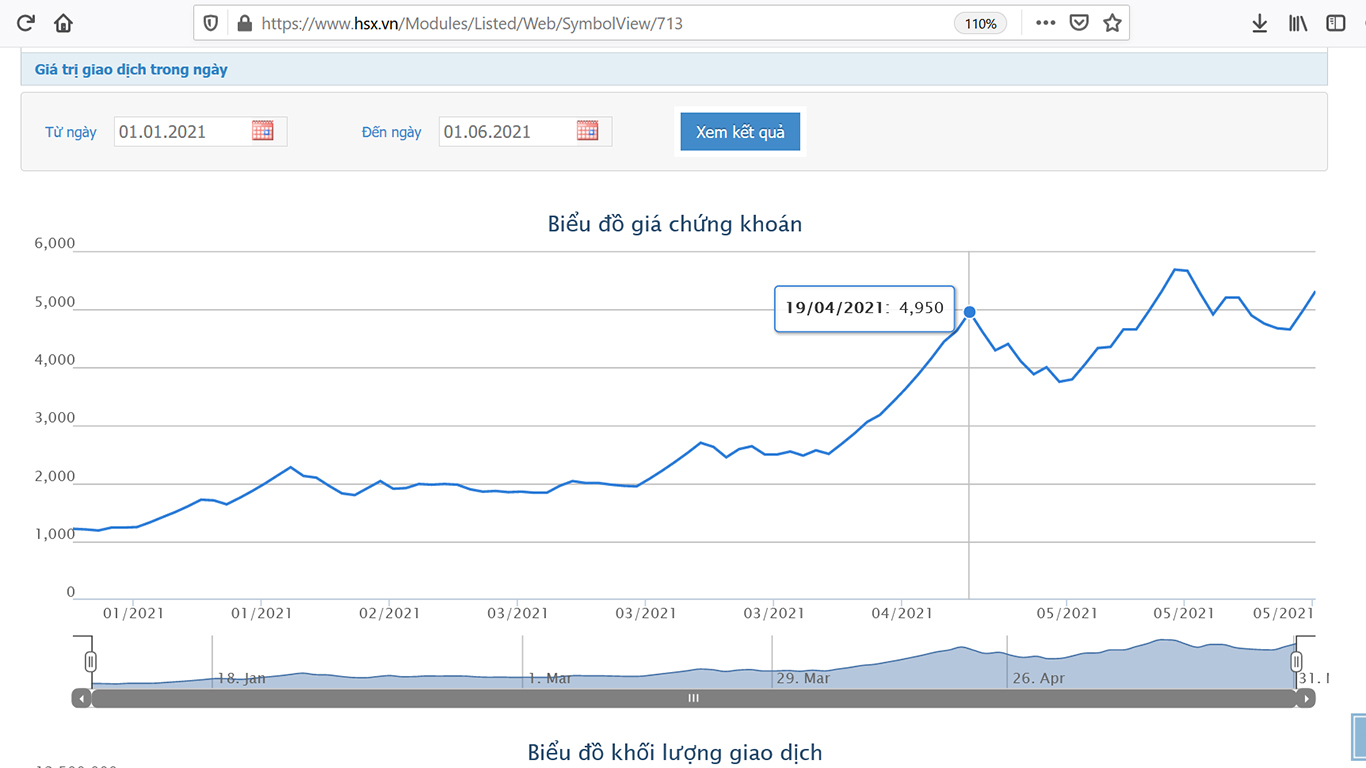The height and width of the screenshot is (768, 1366).
Task: Open the downloads arrow icon
Action: [1260, 23]
